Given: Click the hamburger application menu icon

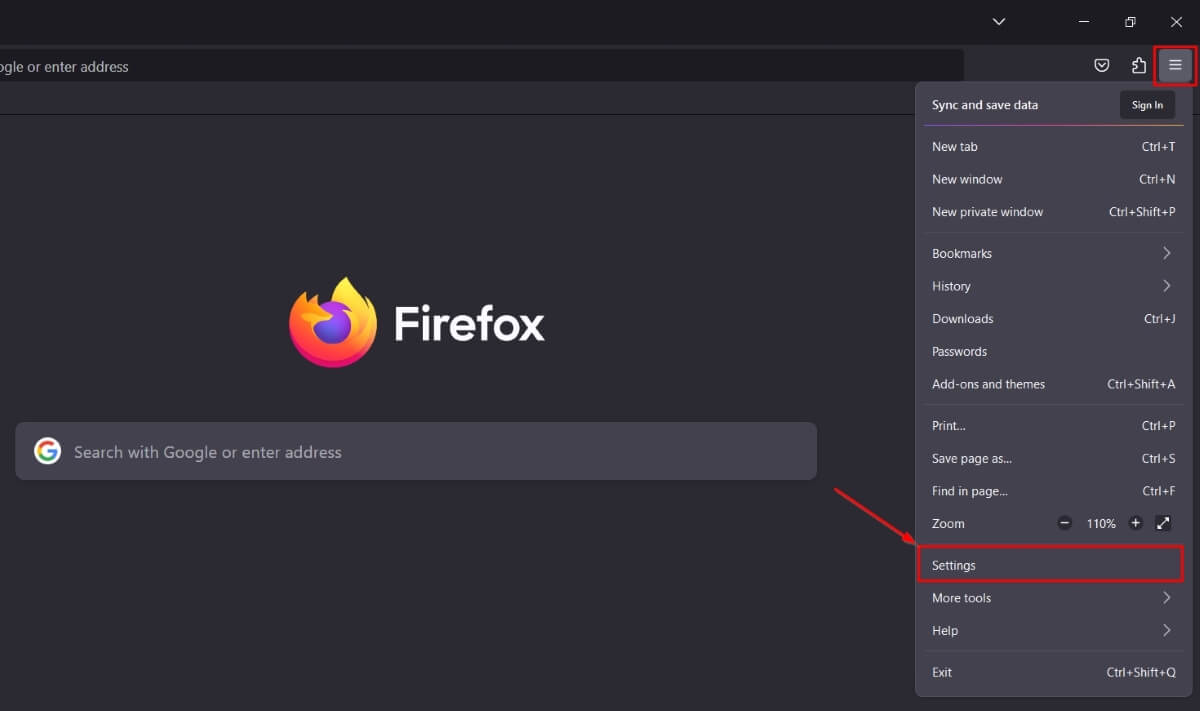Looking at the screenshot, I should (x=1174, y=65).
